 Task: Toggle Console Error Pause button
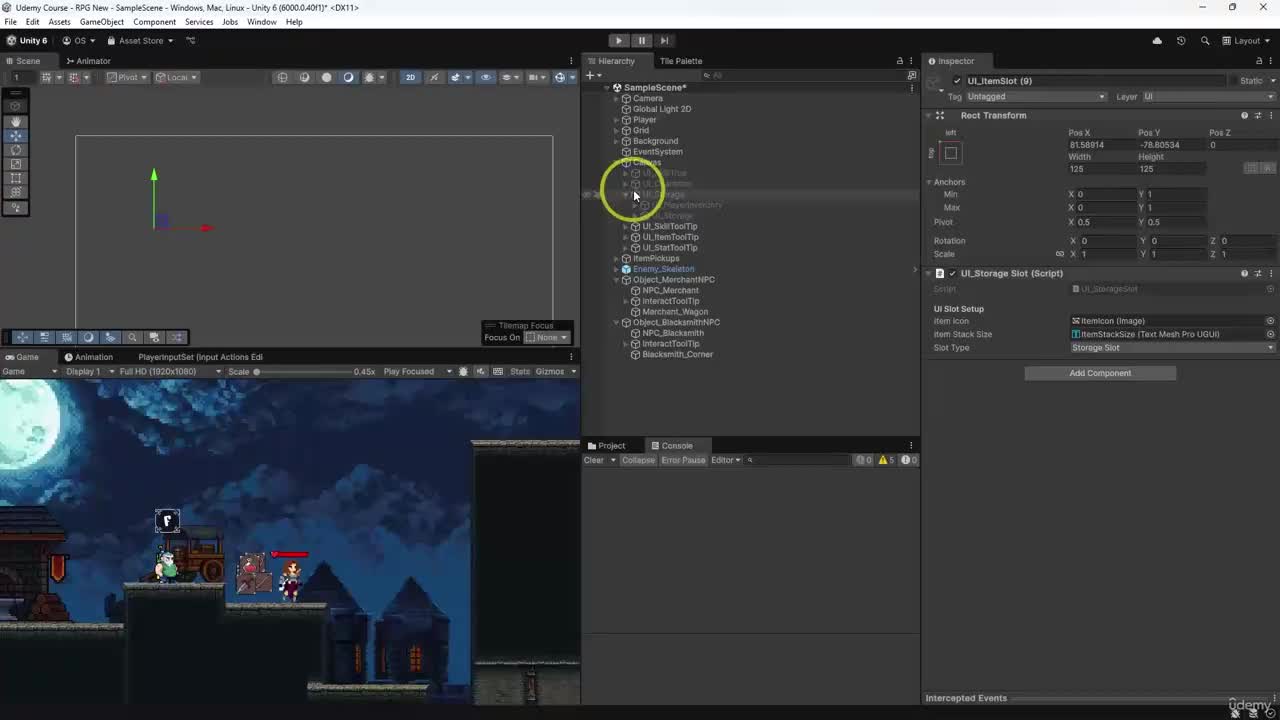point(683,460)
